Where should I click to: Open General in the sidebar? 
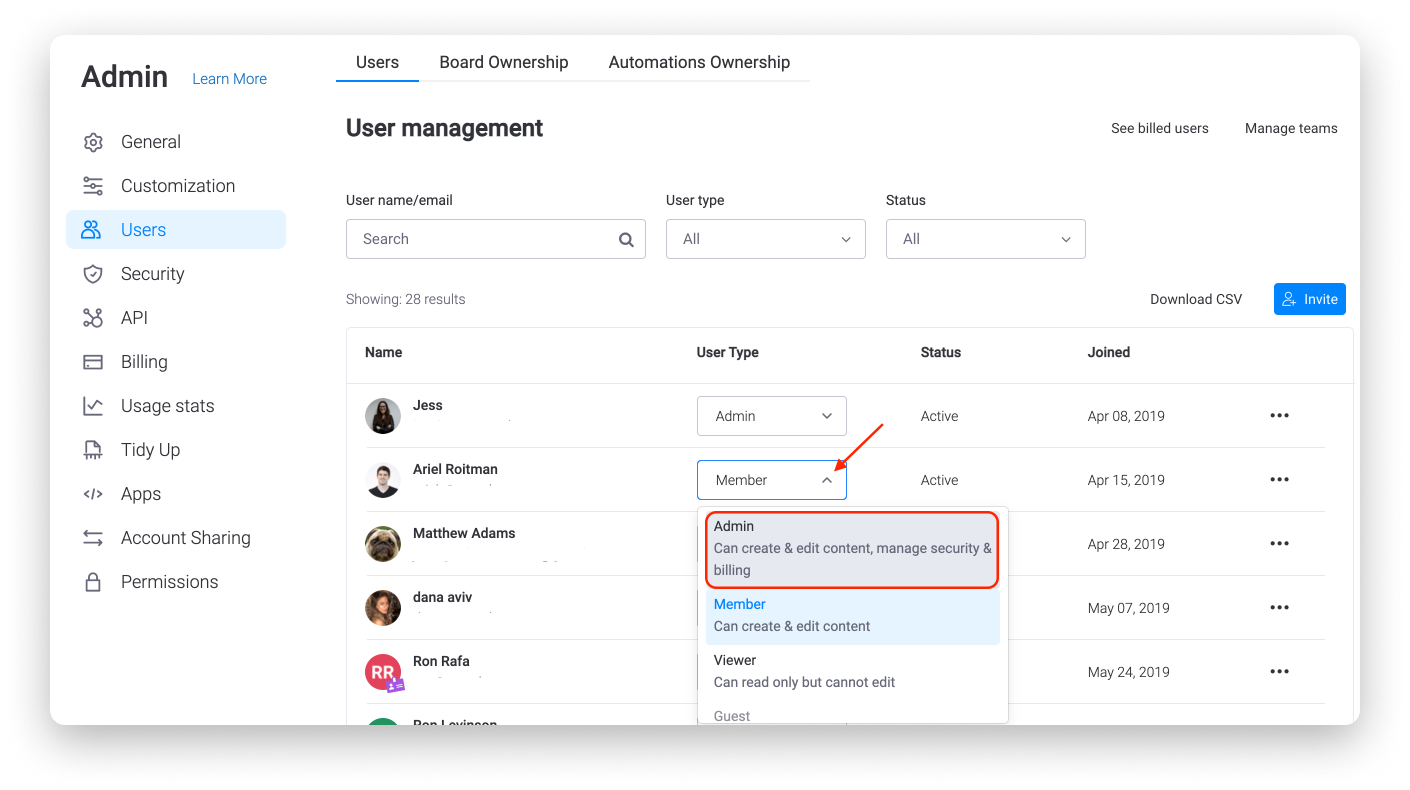pyautogui.click(x=176, y=142)
